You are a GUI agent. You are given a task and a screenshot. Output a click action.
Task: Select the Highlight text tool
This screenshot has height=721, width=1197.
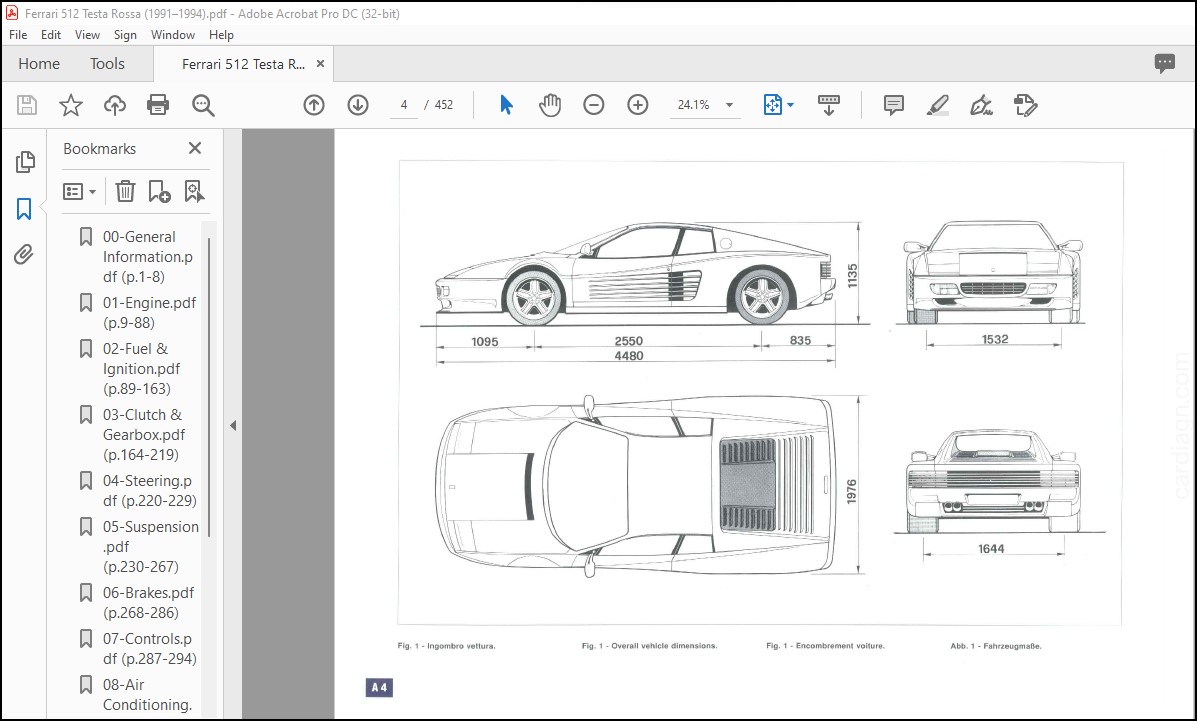point(937,105)
